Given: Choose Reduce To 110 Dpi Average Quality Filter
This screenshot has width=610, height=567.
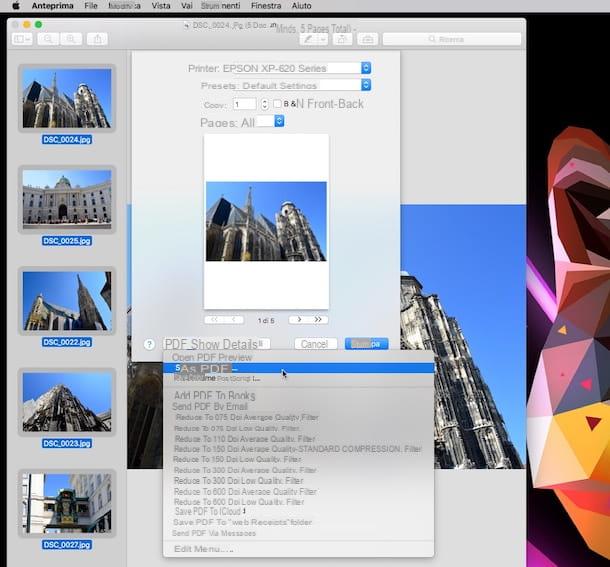Looking at the screenshot, I should click(x=298, y=439).
